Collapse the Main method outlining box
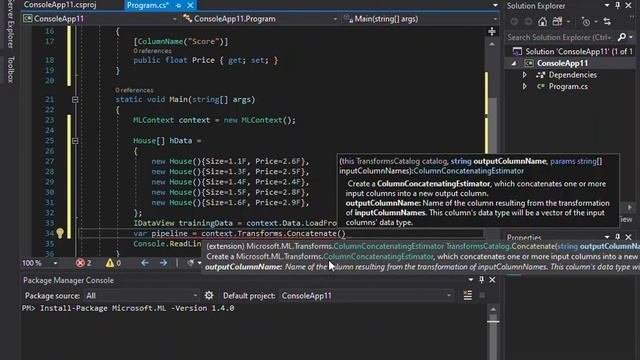 75,100
